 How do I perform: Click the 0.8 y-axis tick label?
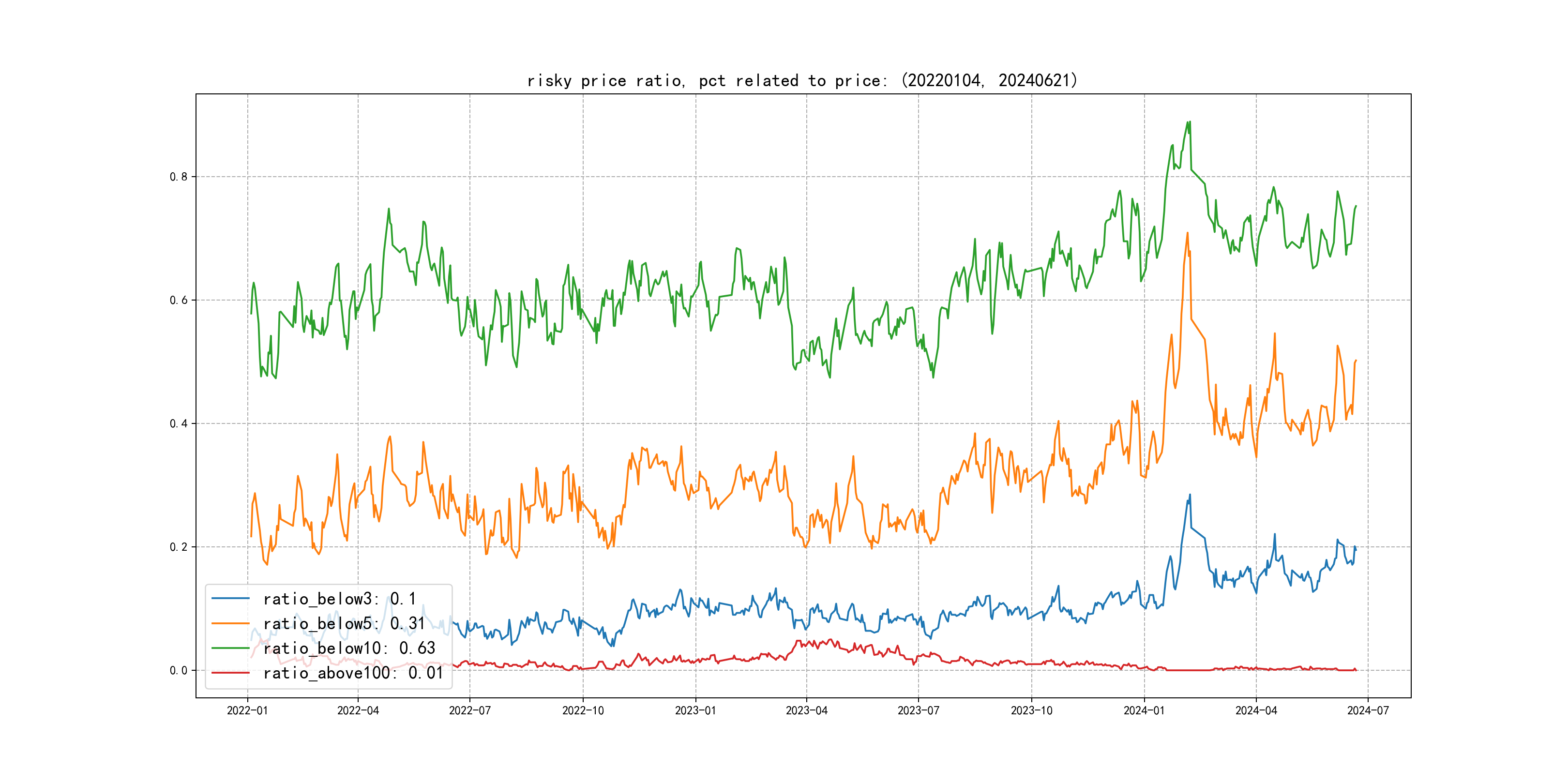(x=179, y=177)
